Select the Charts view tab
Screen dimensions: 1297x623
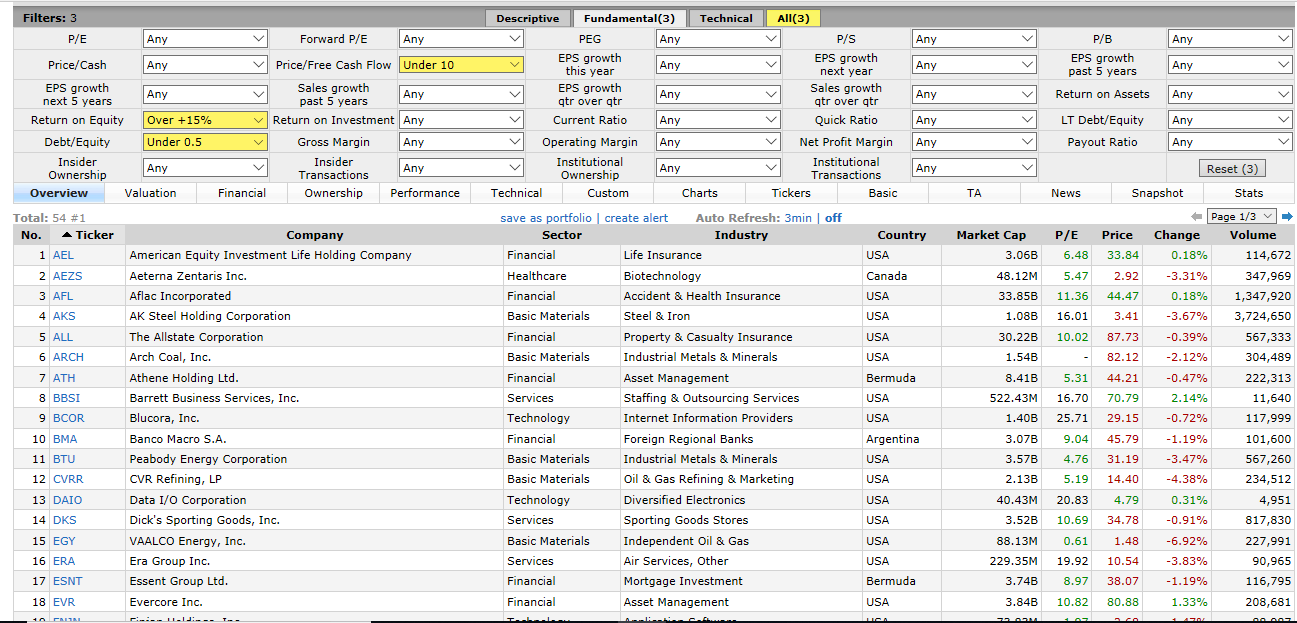[700, 193]
